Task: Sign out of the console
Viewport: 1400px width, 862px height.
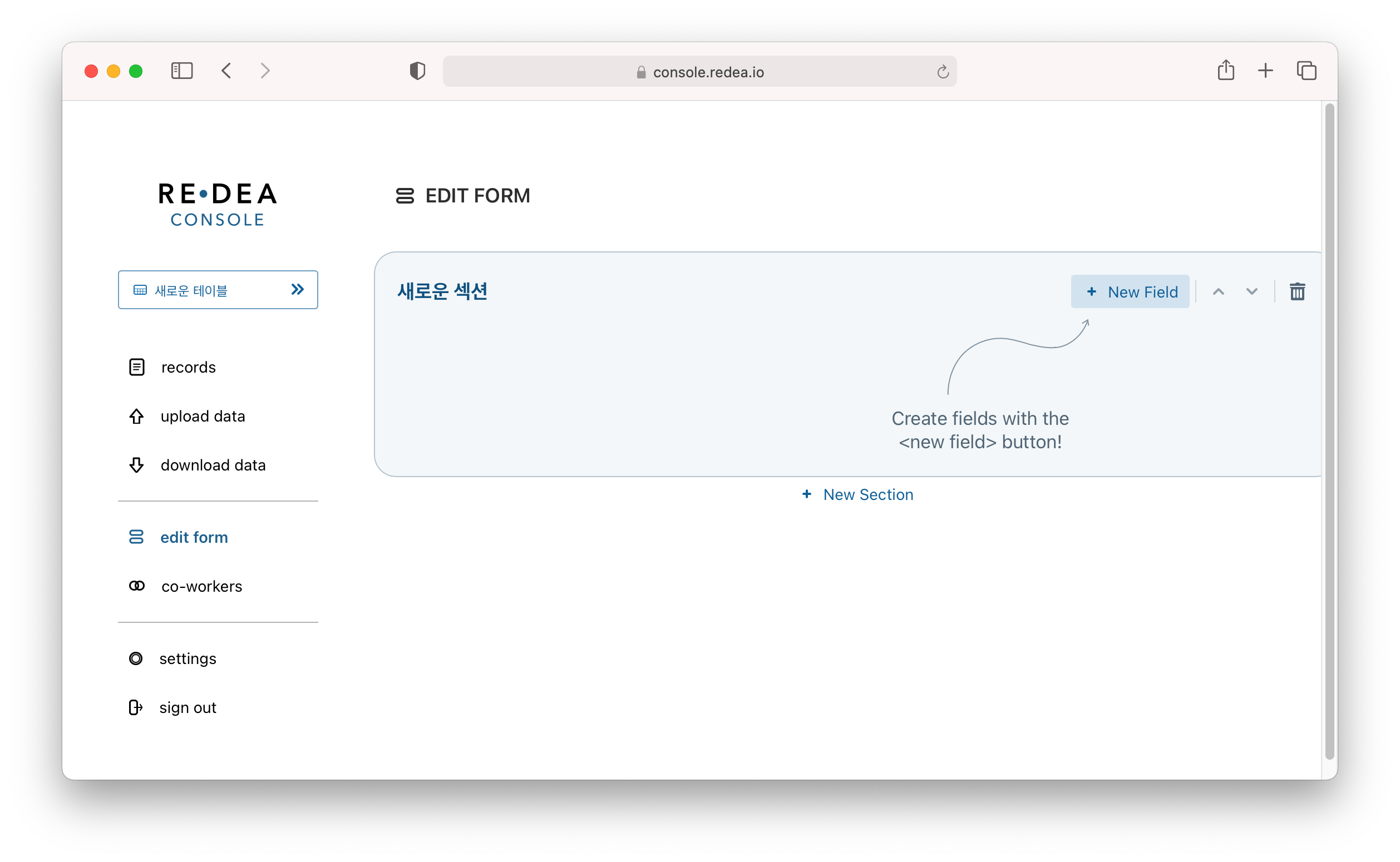Action: click(187, 707)
